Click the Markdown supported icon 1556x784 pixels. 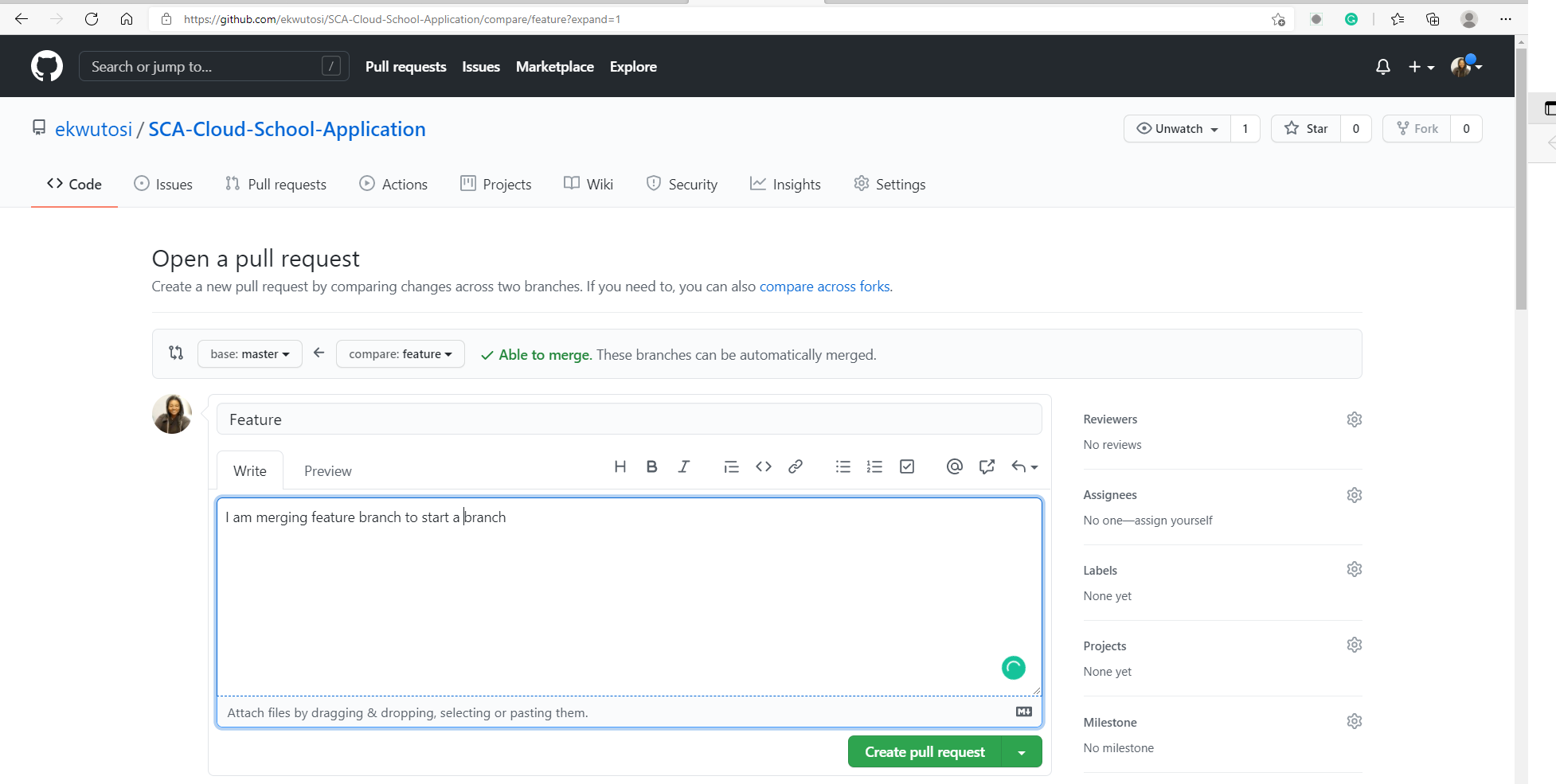[x=1024, y=712]
